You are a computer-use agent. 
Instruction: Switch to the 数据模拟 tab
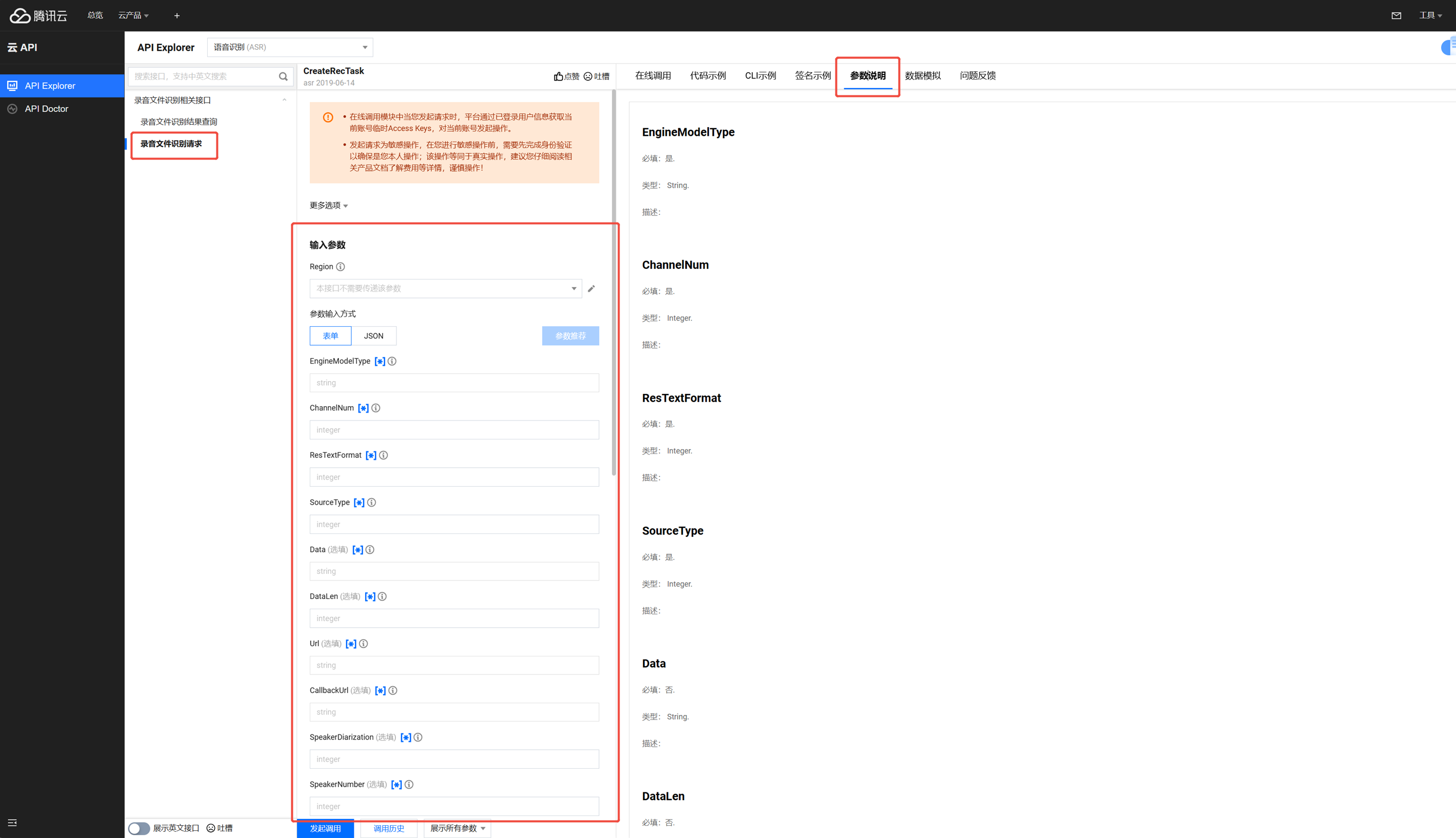coord(922,75)
